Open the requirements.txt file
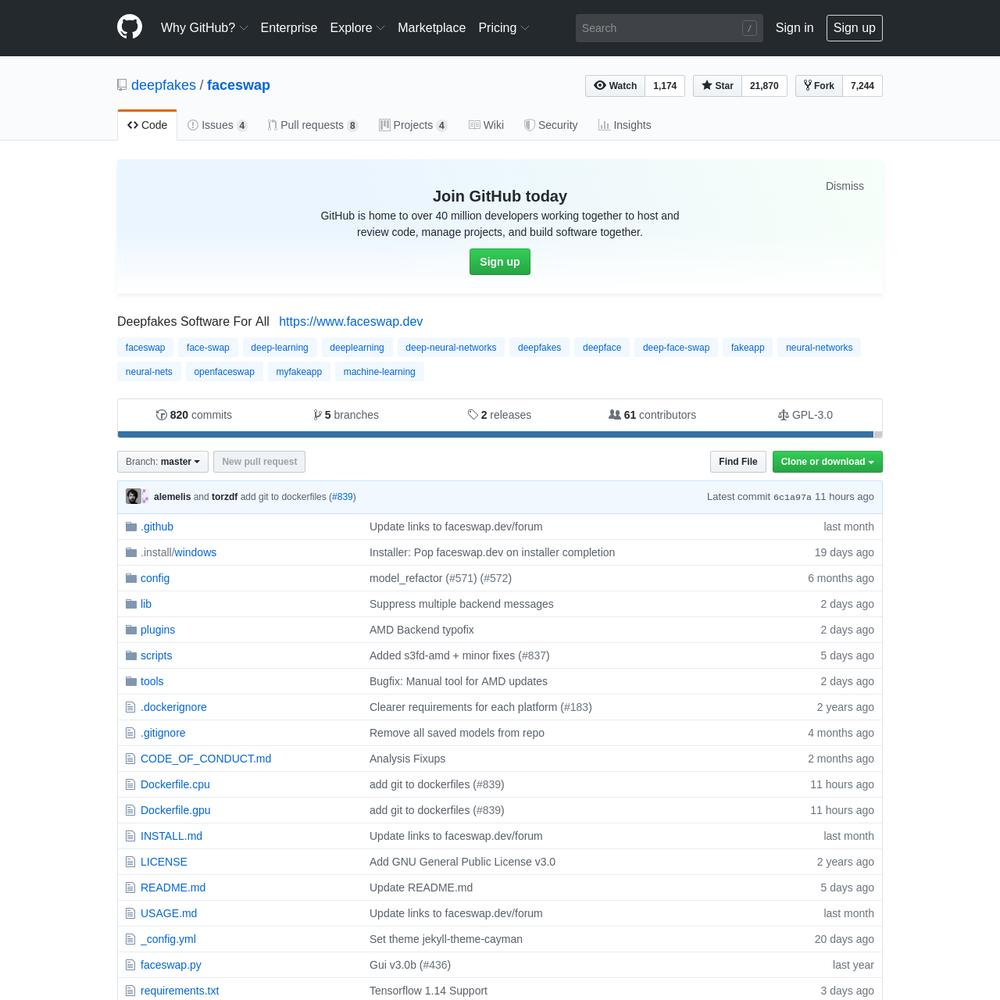Screen dimensions: 1000x1000 pyautogui.click(x=179, y=990)
